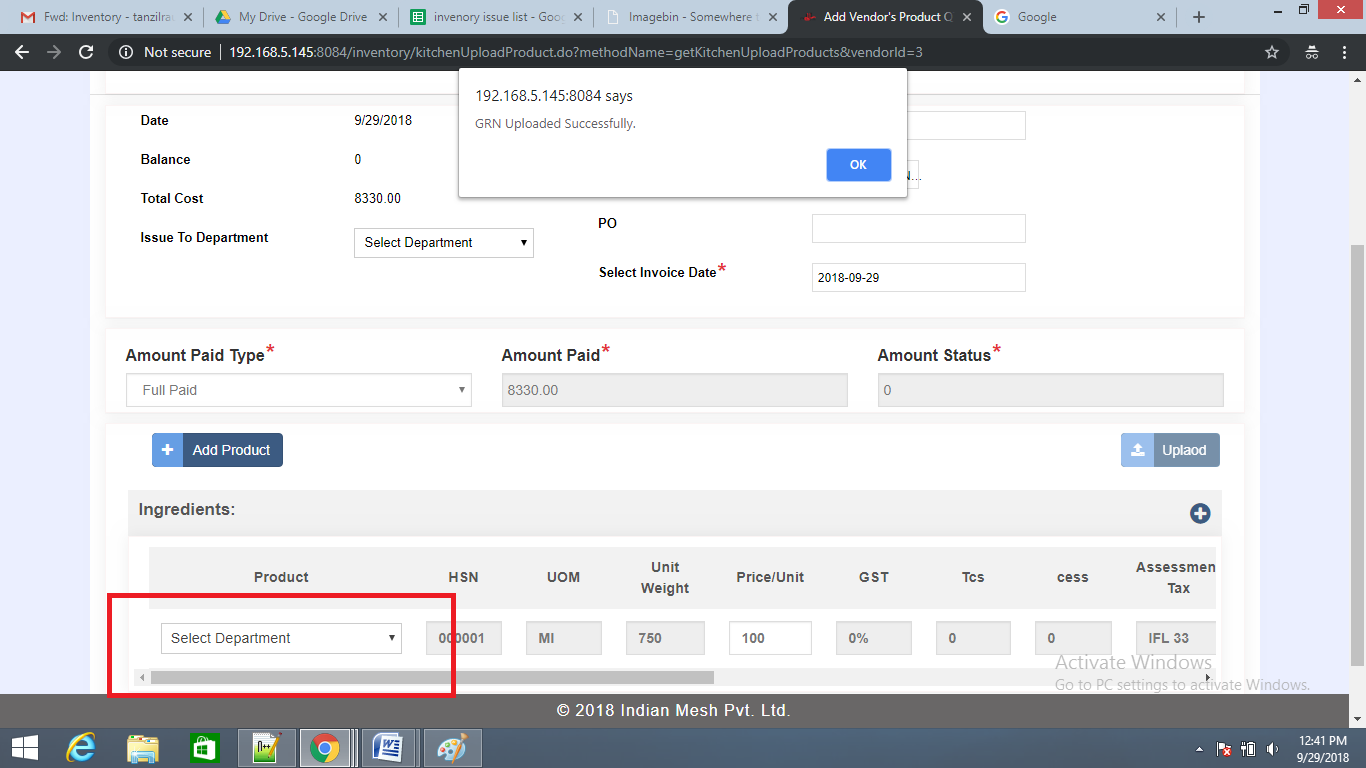Screen dimensions: 1366x768
Task: Click the plus icon in Ingredients header
Action: click(x=1200, y=513)
